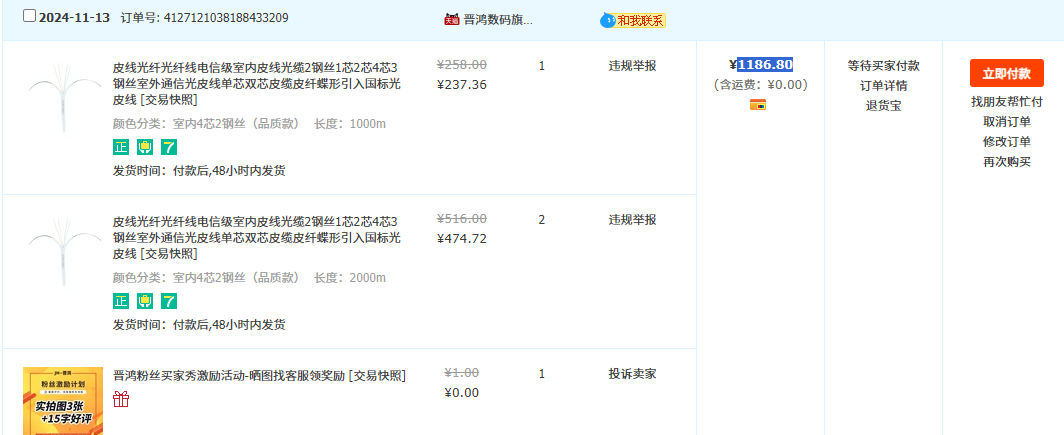Click 违规举报 for the 1000m item

[x=632, y=66]
